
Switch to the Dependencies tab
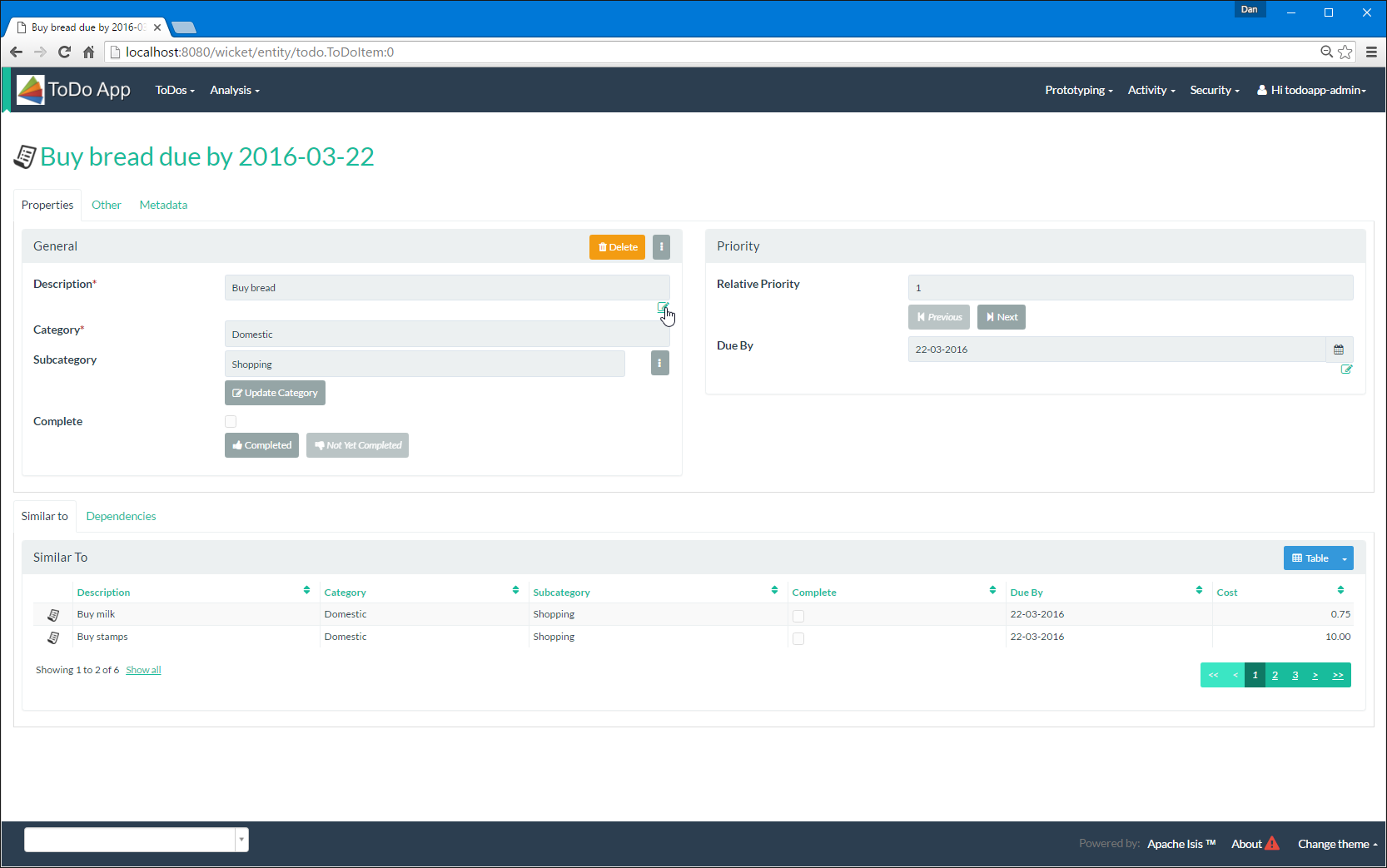click(x=121, y=516)
